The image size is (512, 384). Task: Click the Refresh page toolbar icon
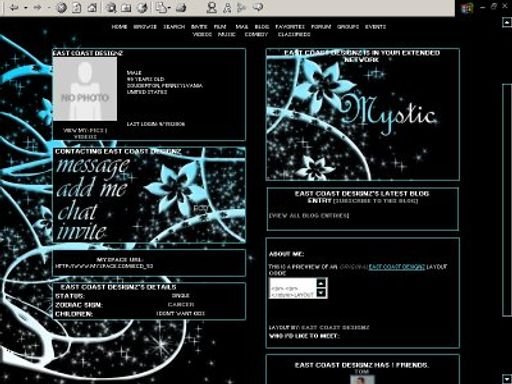(77, 8)
